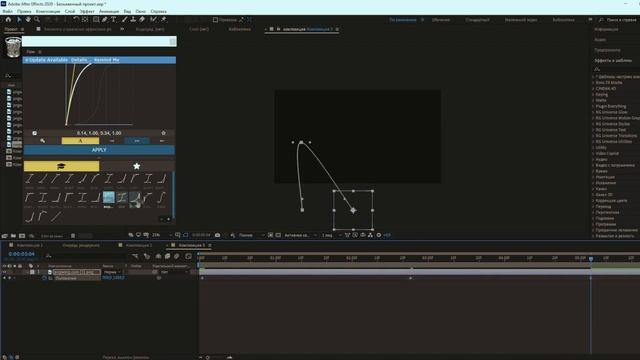Select the Hand tool
Viewport: 640px width, 360px height.
click(x=28, y=19)
